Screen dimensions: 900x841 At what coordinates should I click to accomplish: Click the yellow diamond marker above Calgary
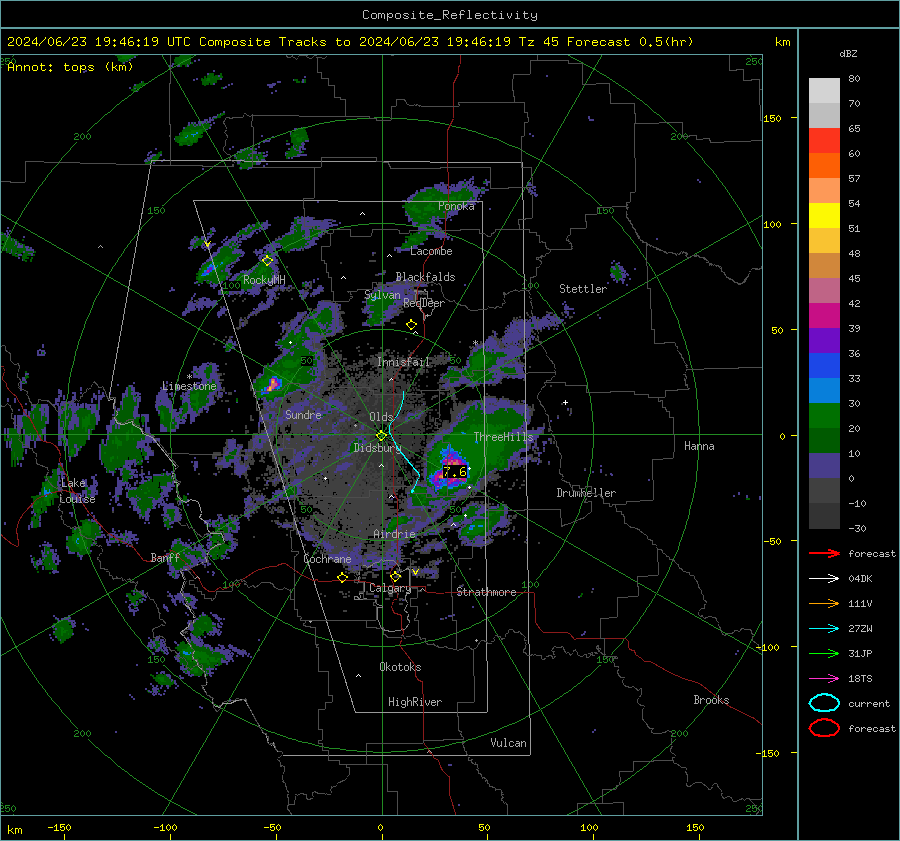(395, 576)
